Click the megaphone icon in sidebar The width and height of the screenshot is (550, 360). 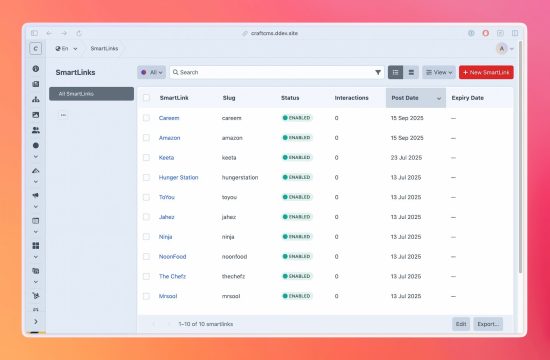(35, 195)
